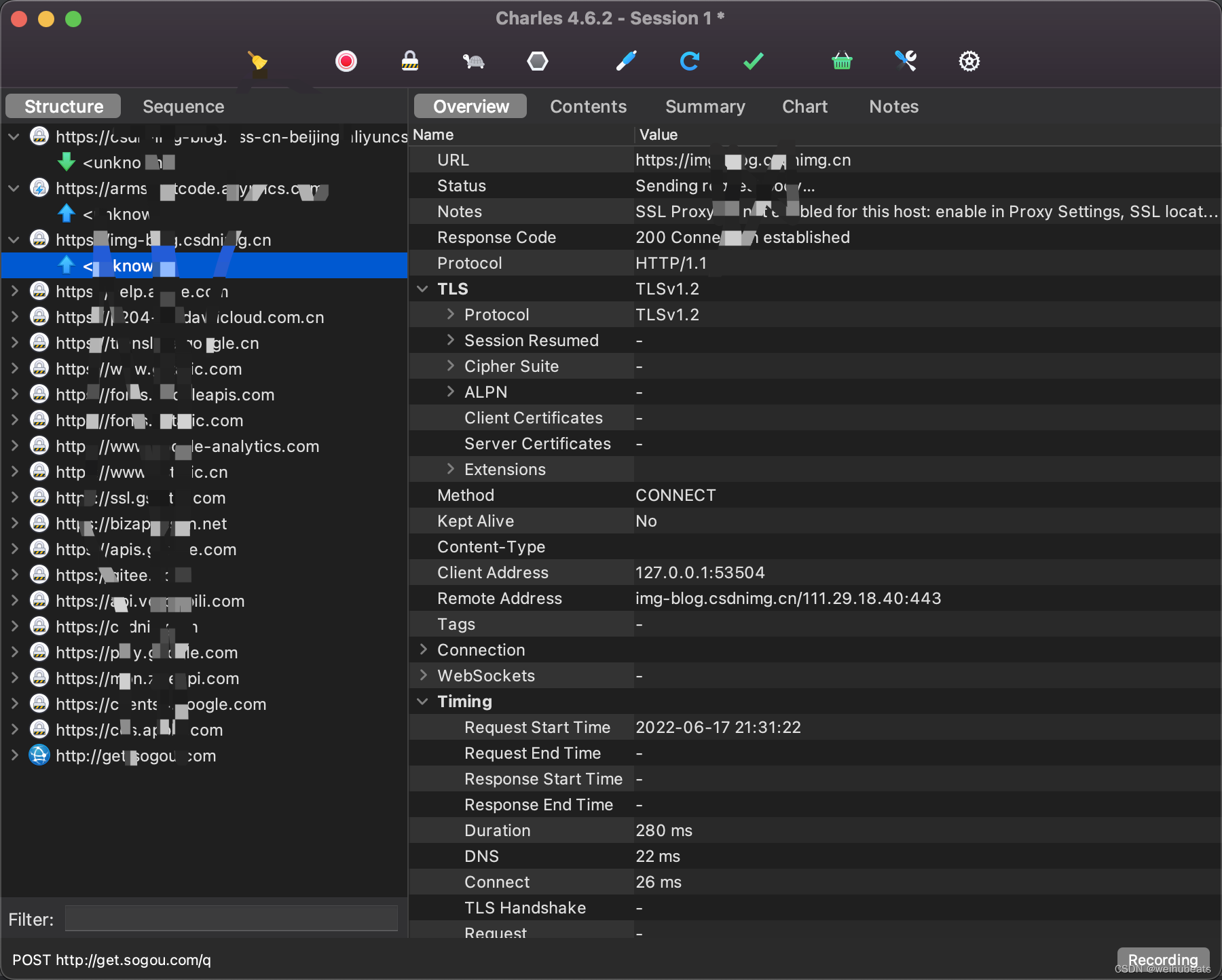The image size is (1222, 980).
Task: Collapse the TLS section
Action: (x=423, y=289)
